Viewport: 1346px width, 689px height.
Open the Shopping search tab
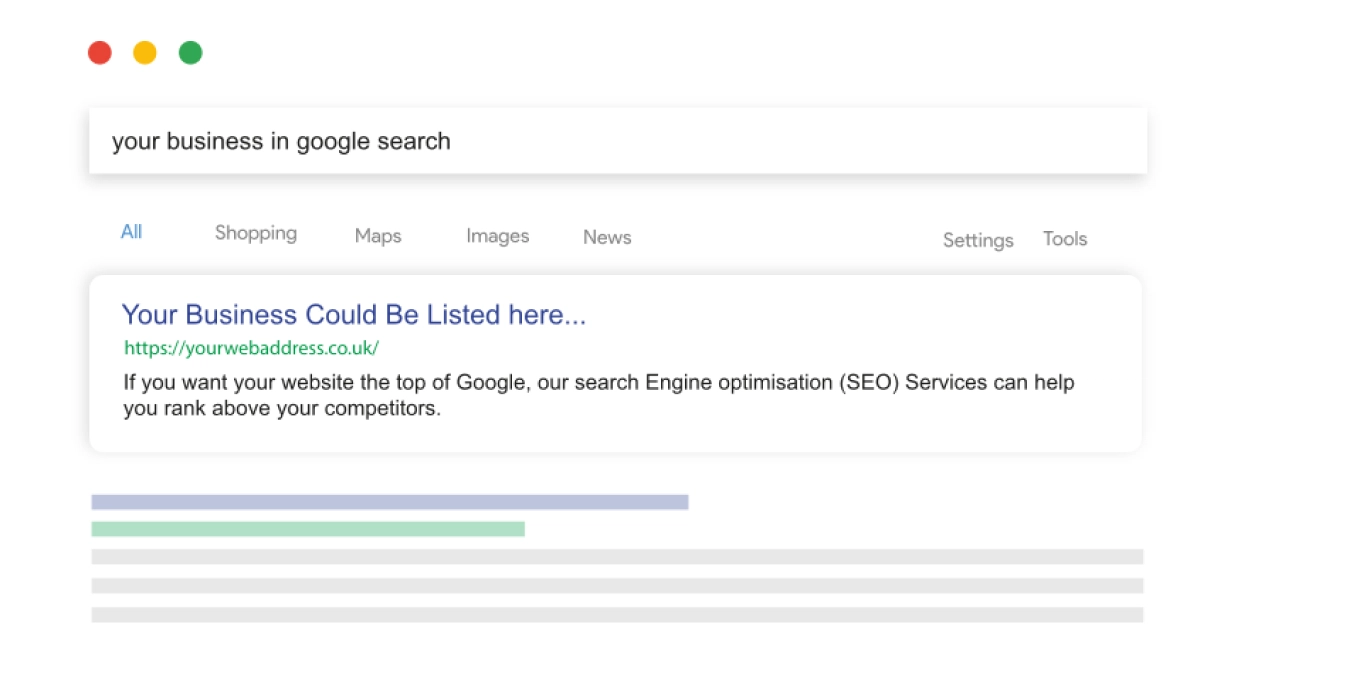(255, 233)
